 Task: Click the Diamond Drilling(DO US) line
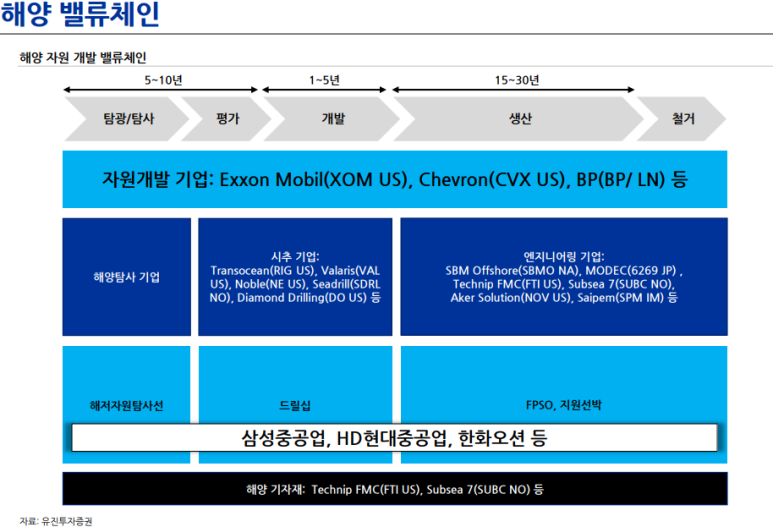pyautogui.click(x=295, y=298)
